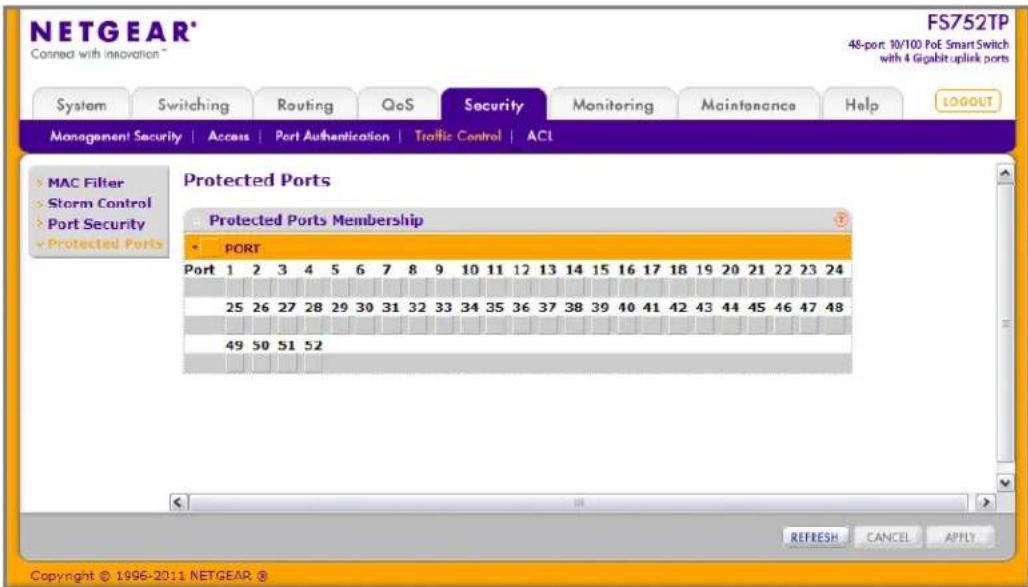Go to Access submenu

(x=228, y=136)
